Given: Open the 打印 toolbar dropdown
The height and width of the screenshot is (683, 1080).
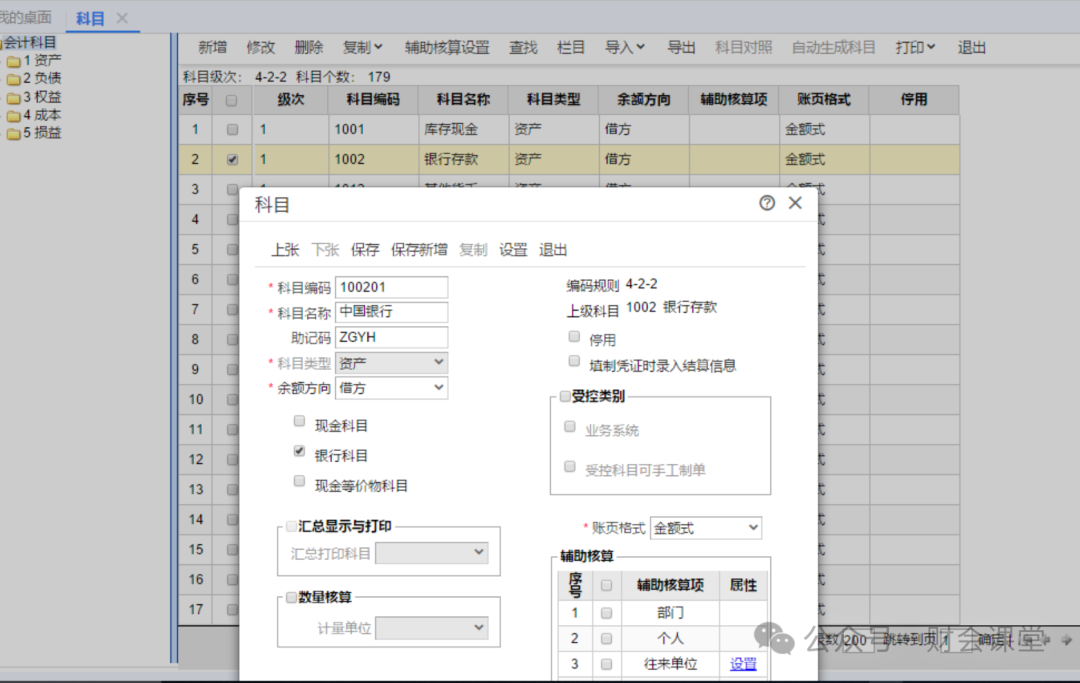Looking at the screenshot, I should coord(915,47).
